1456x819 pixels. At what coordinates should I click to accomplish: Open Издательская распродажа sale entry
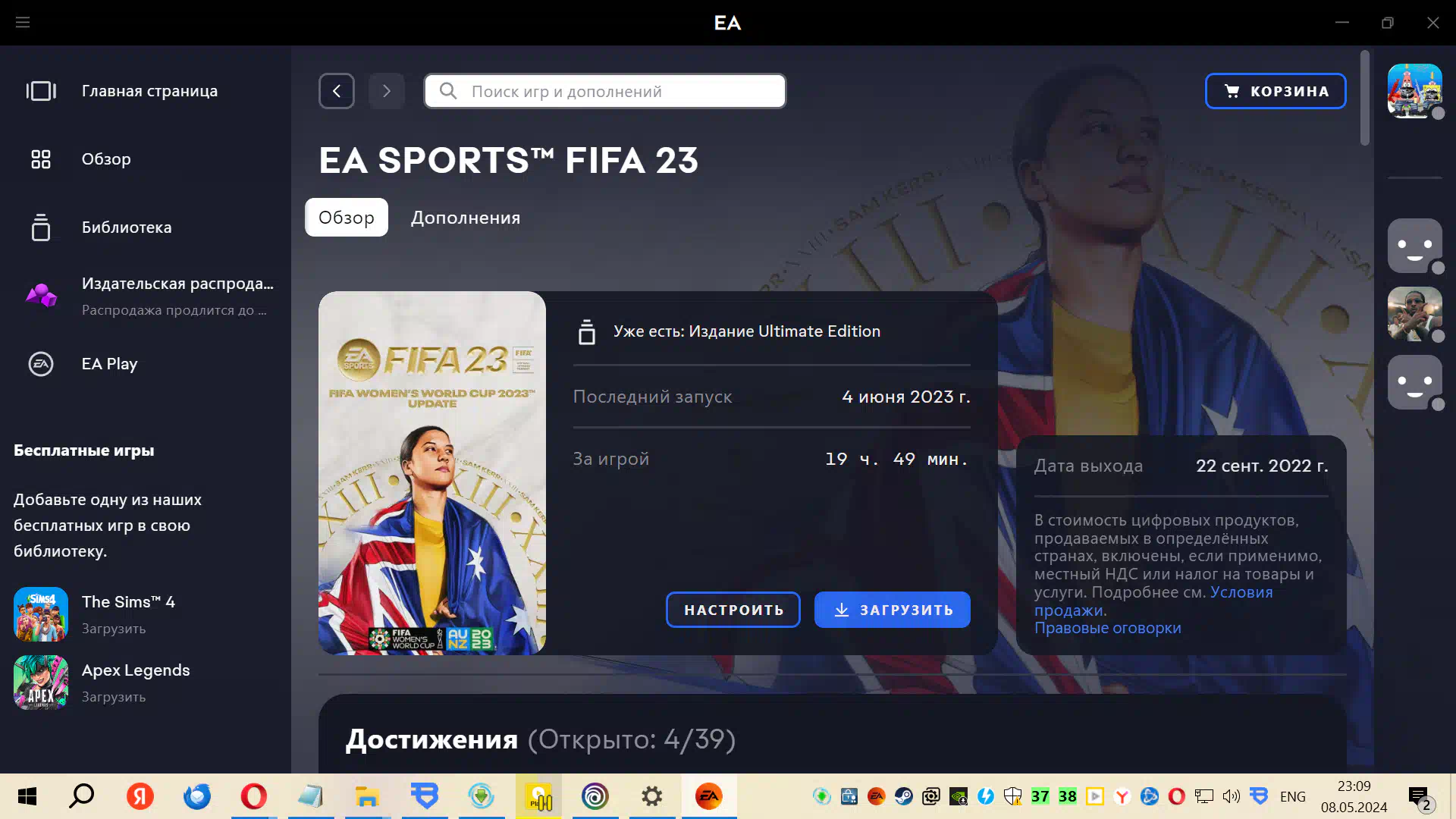click(x=146, y=296)
